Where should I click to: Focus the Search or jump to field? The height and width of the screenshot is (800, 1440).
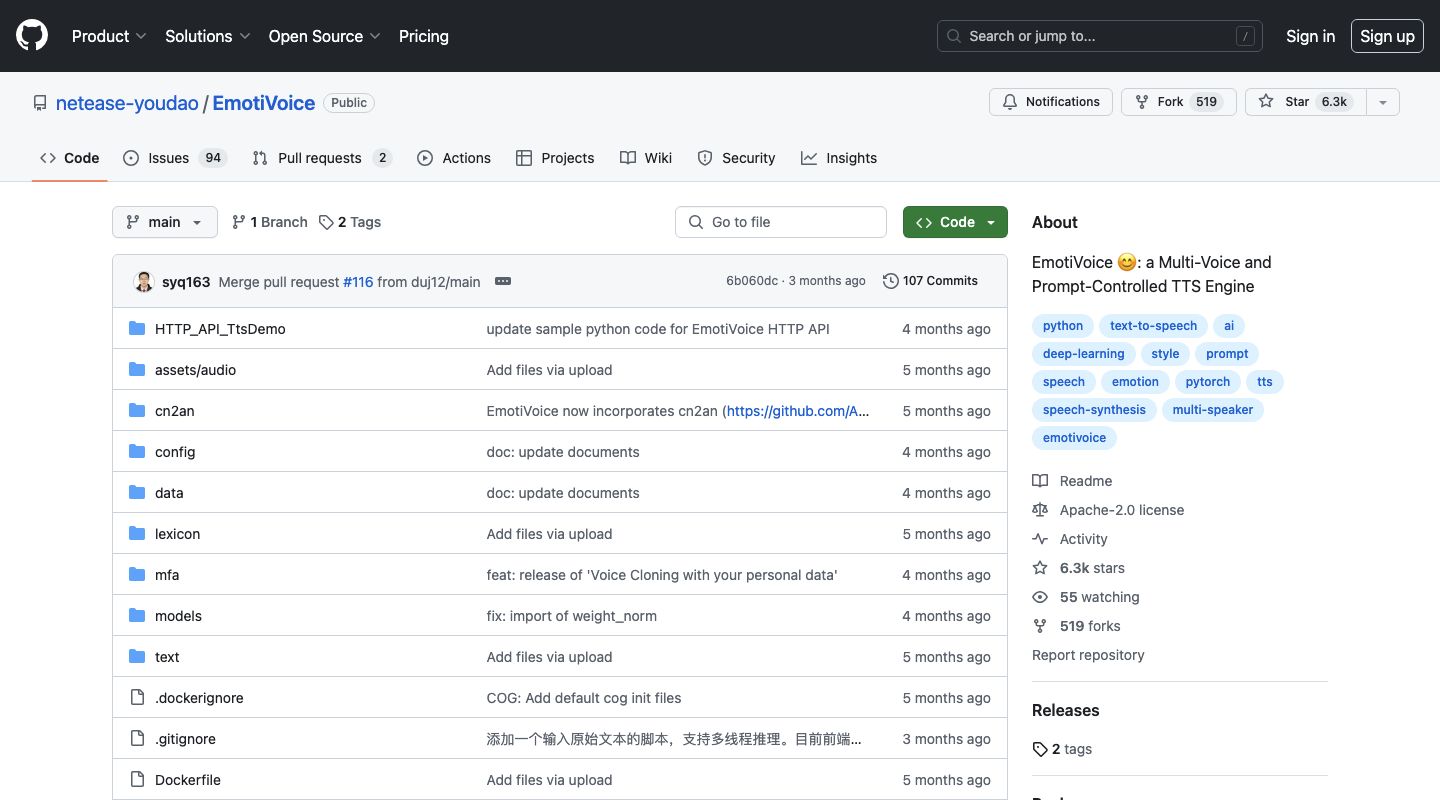[x=1100, y=36]
